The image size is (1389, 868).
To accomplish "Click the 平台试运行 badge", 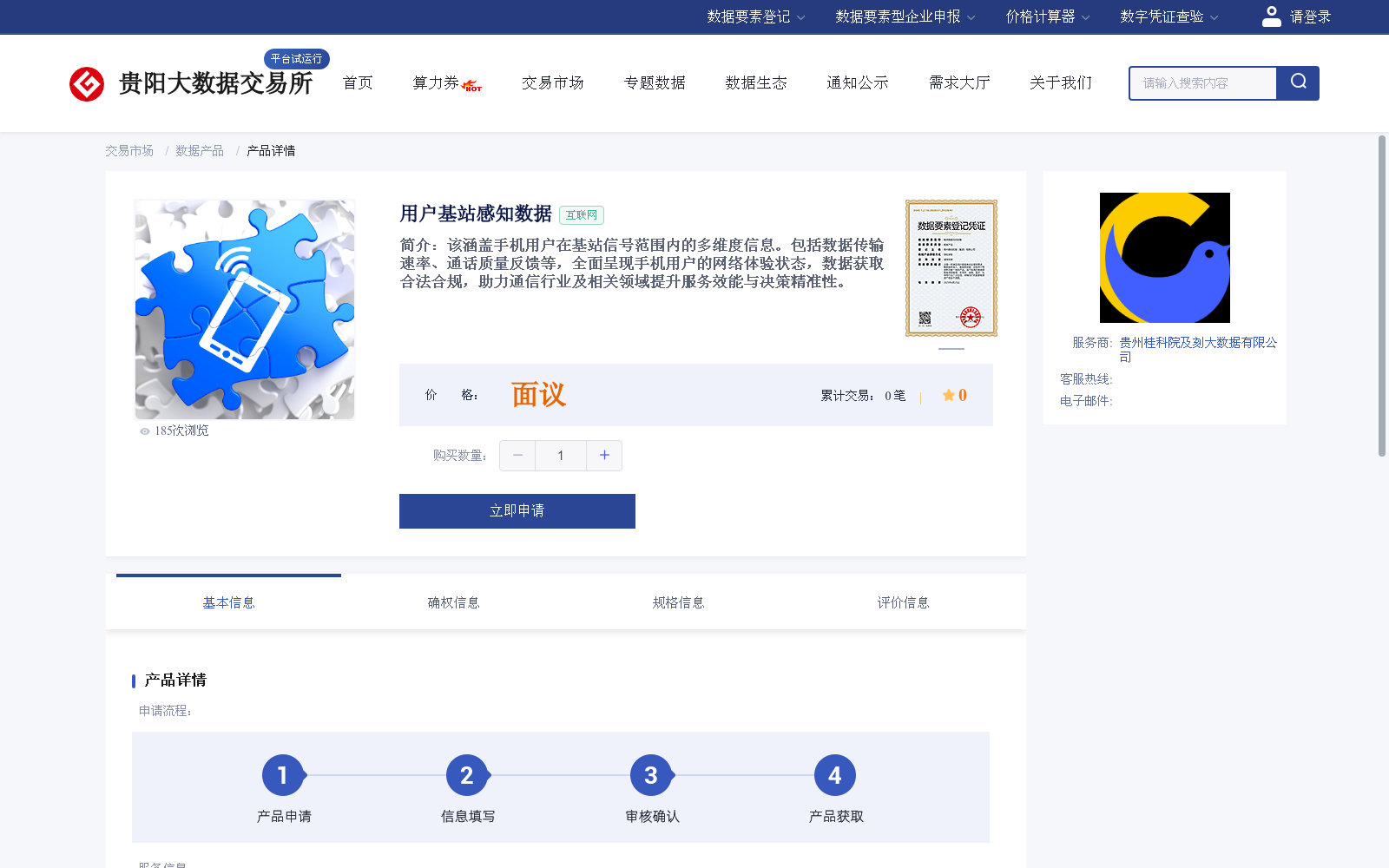I will 296,59.
